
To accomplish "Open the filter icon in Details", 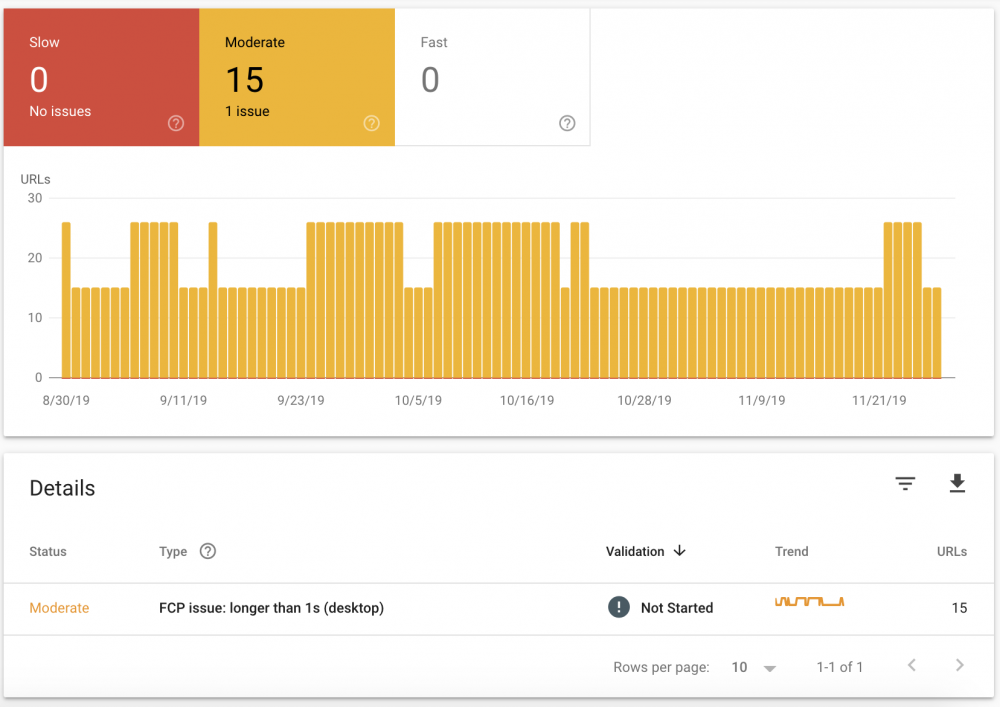I will click(905, 484).
